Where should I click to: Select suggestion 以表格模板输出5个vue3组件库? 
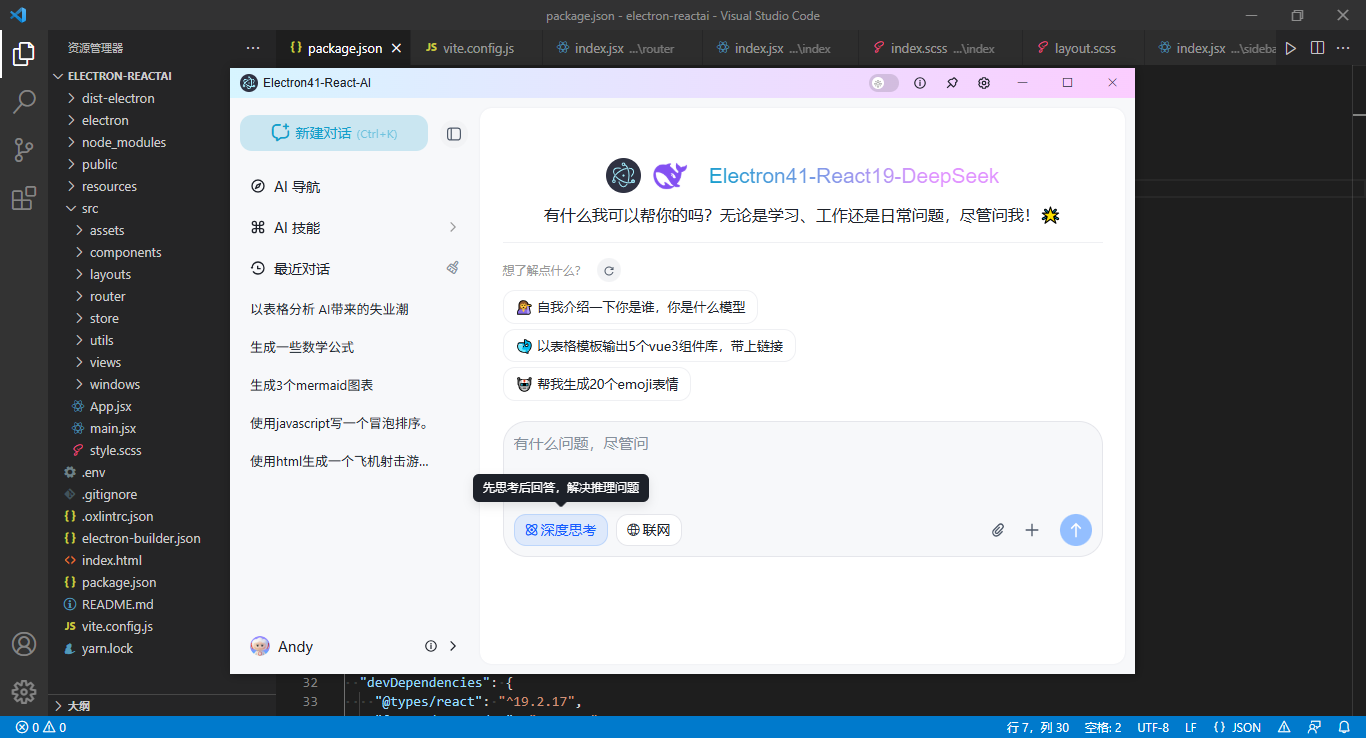click(650, 346)
